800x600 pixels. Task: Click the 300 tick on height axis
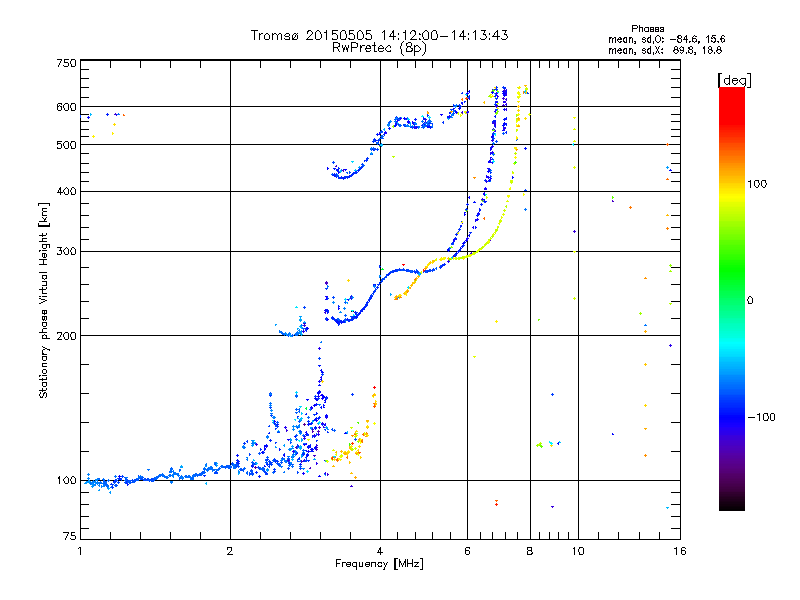tap(65, 251)
